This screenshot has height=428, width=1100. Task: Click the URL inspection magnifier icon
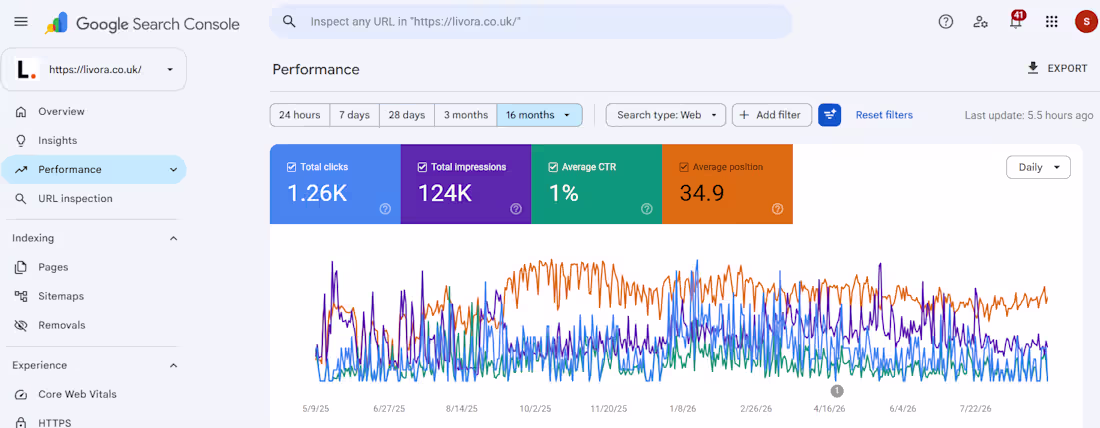pyautogui.click(x=21, y=199)
